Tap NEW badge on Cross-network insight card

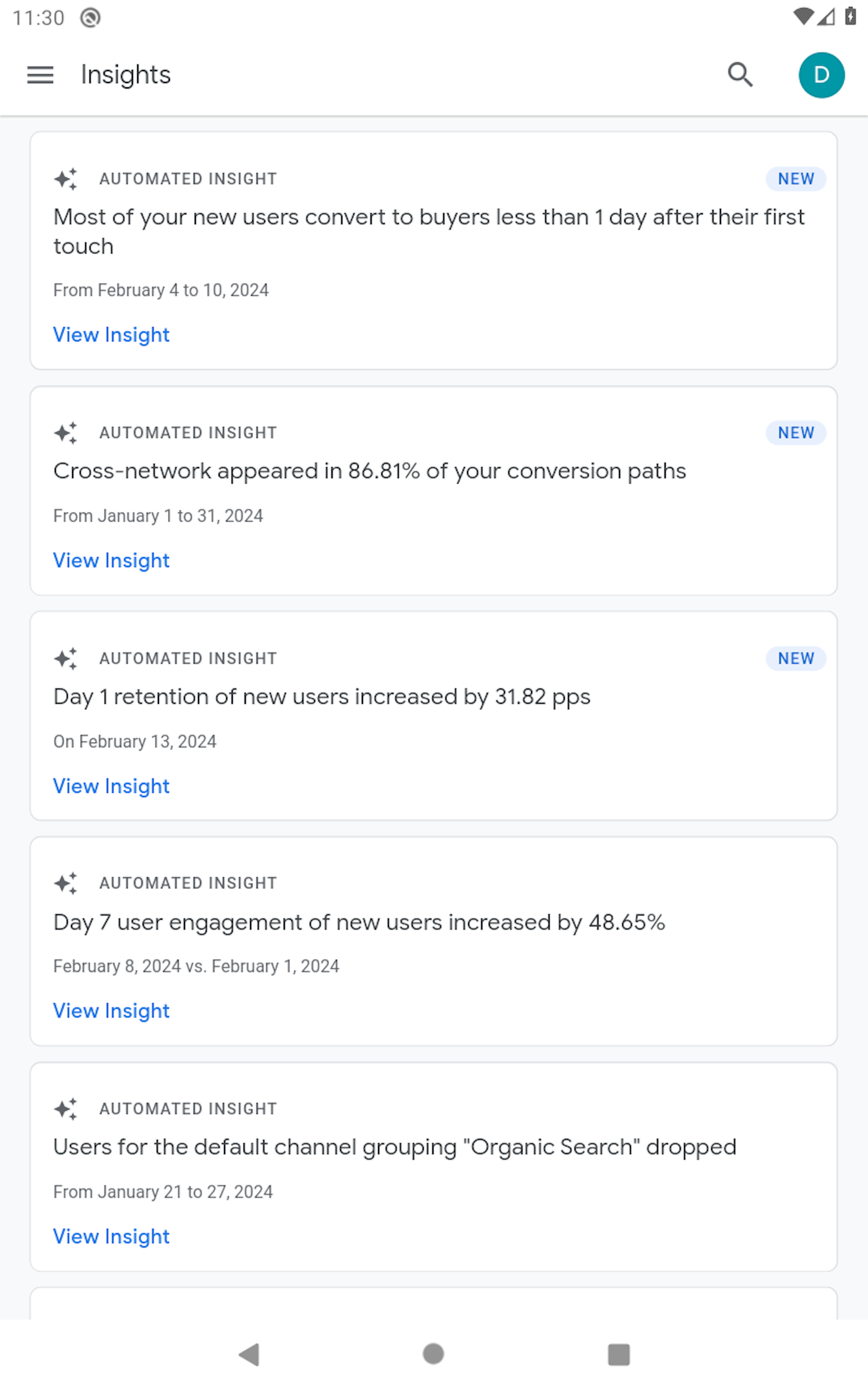pyautogui.click(x=796, y=433)
